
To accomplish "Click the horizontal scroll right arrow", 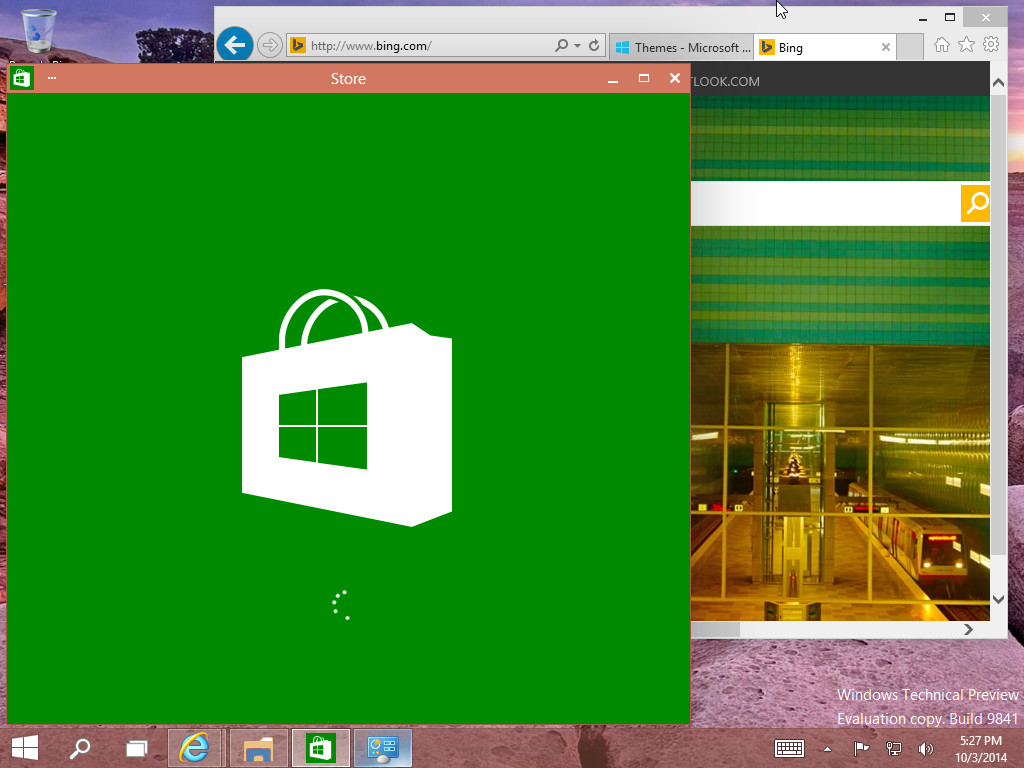I will (x=968, y=629).
